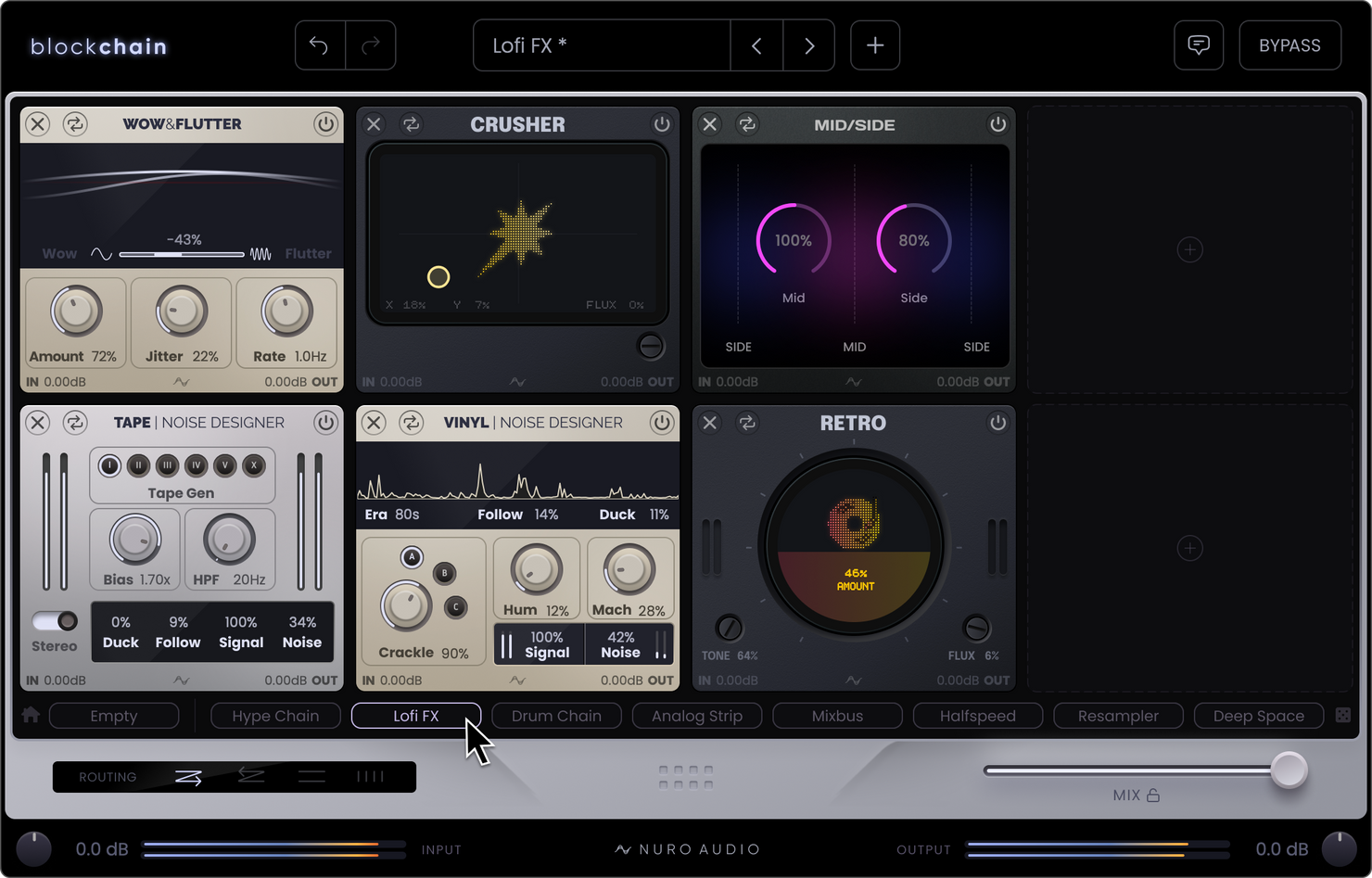The height and width of the screenshot is (878, 1372).
Task: Go to next preset with right chevron
Action: [x=809, y=45]
